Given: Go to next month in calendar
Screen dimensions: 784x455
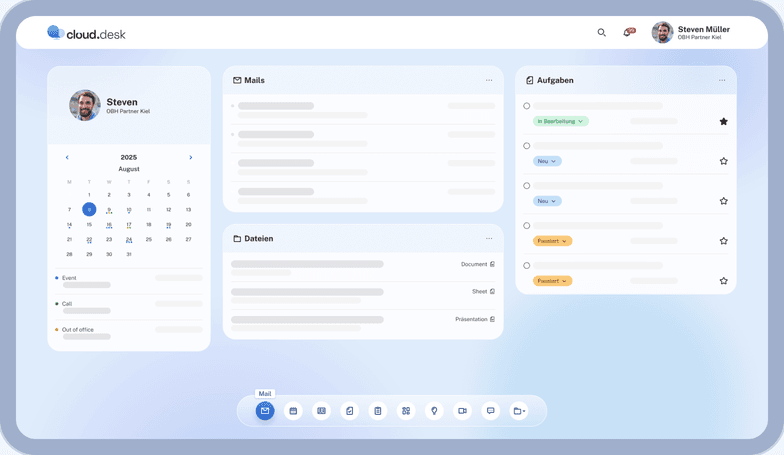Looking at the screenshot, I should (x=190, y=158).
